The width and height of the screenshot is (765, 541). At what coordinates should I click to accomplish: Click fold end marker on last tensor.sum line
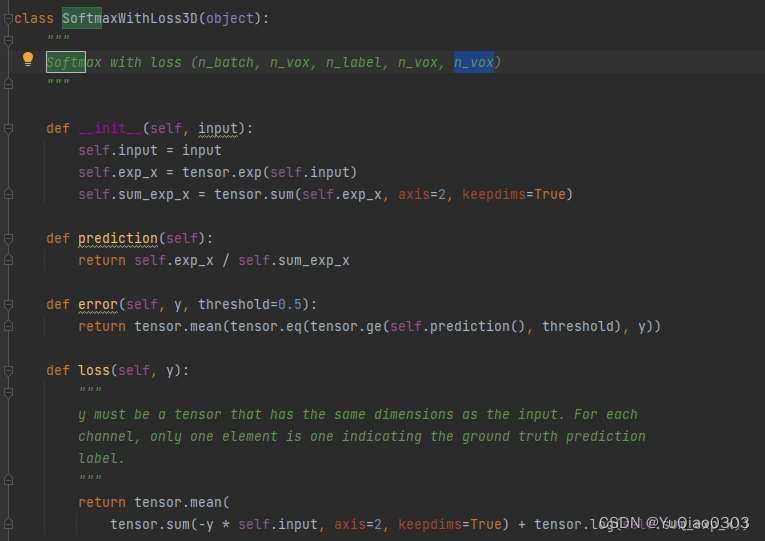click(x=8, y=524)
